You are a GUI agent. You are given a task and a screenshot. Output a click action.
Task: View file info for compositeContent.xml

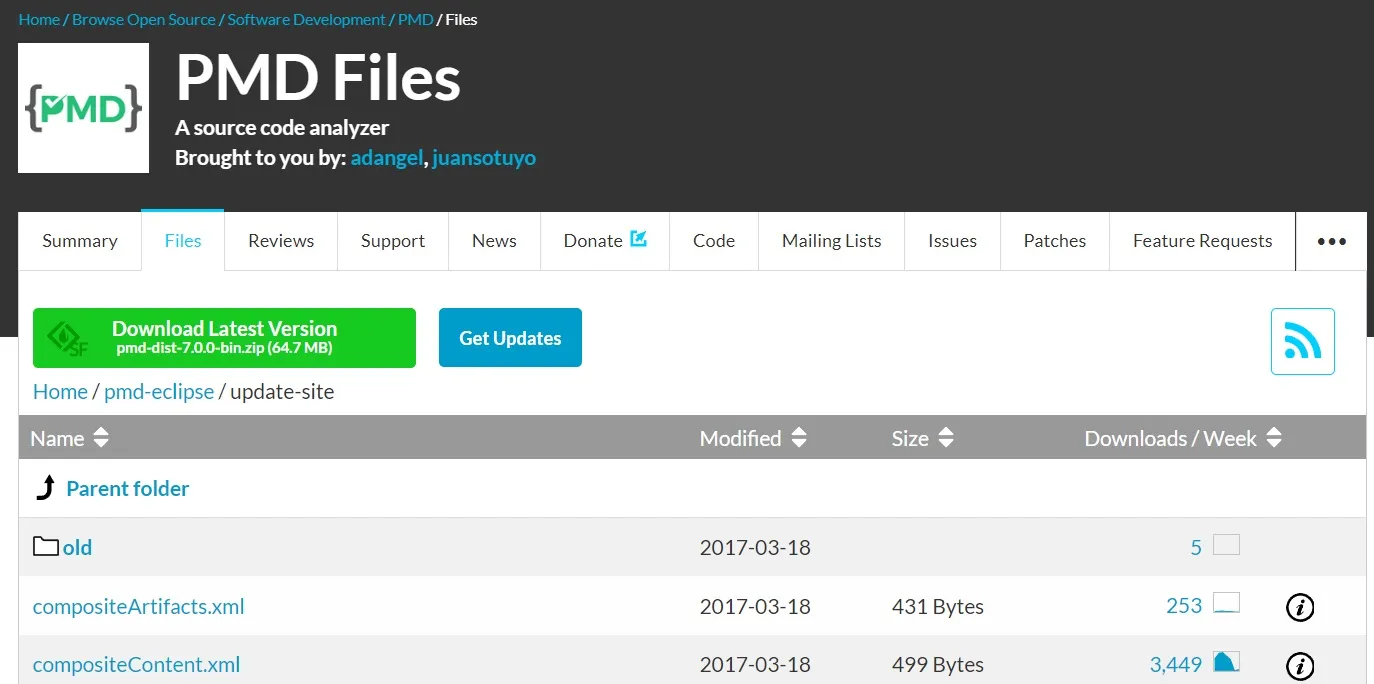[1299, 664]
